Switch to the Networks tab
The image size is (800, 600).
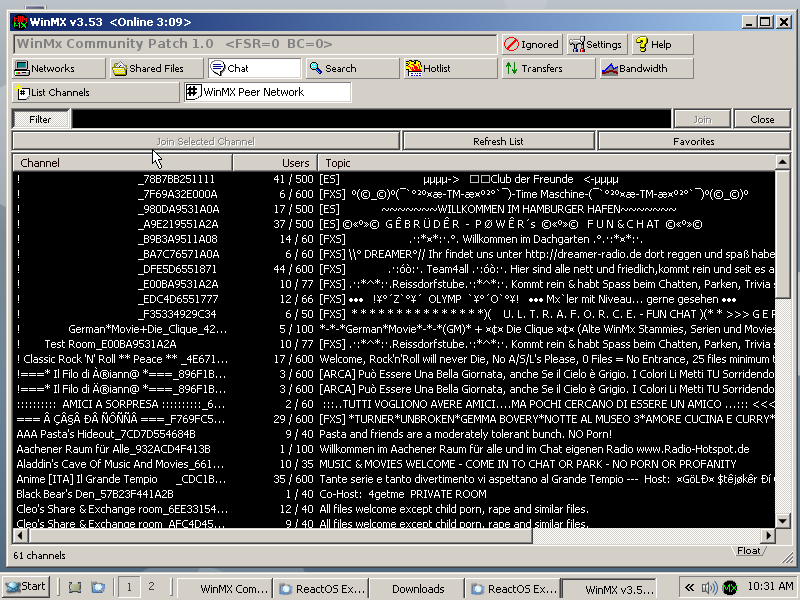[59, 68]
